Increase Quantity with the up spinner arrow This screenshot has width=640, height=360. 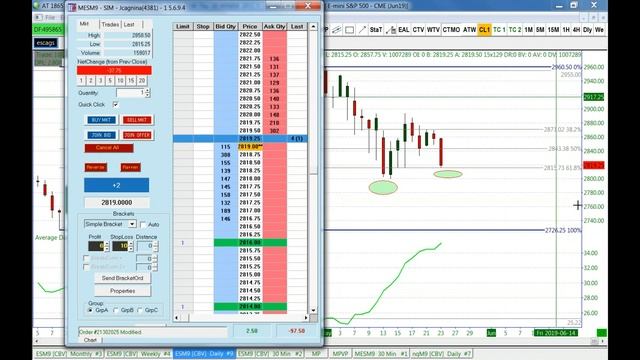coord(148,91)
